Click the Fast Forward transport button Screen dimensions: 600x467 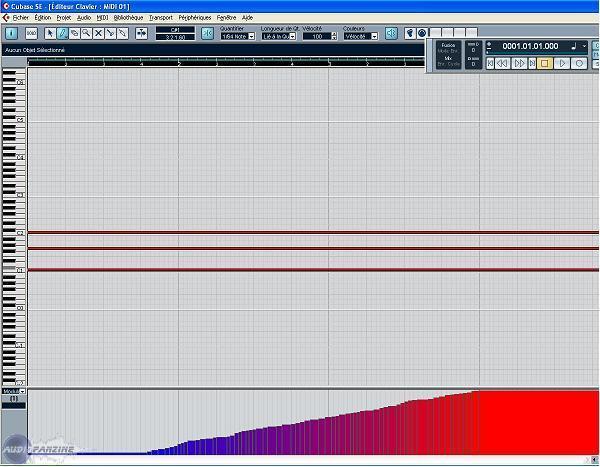pyautogui.click(x=519, y=64)
